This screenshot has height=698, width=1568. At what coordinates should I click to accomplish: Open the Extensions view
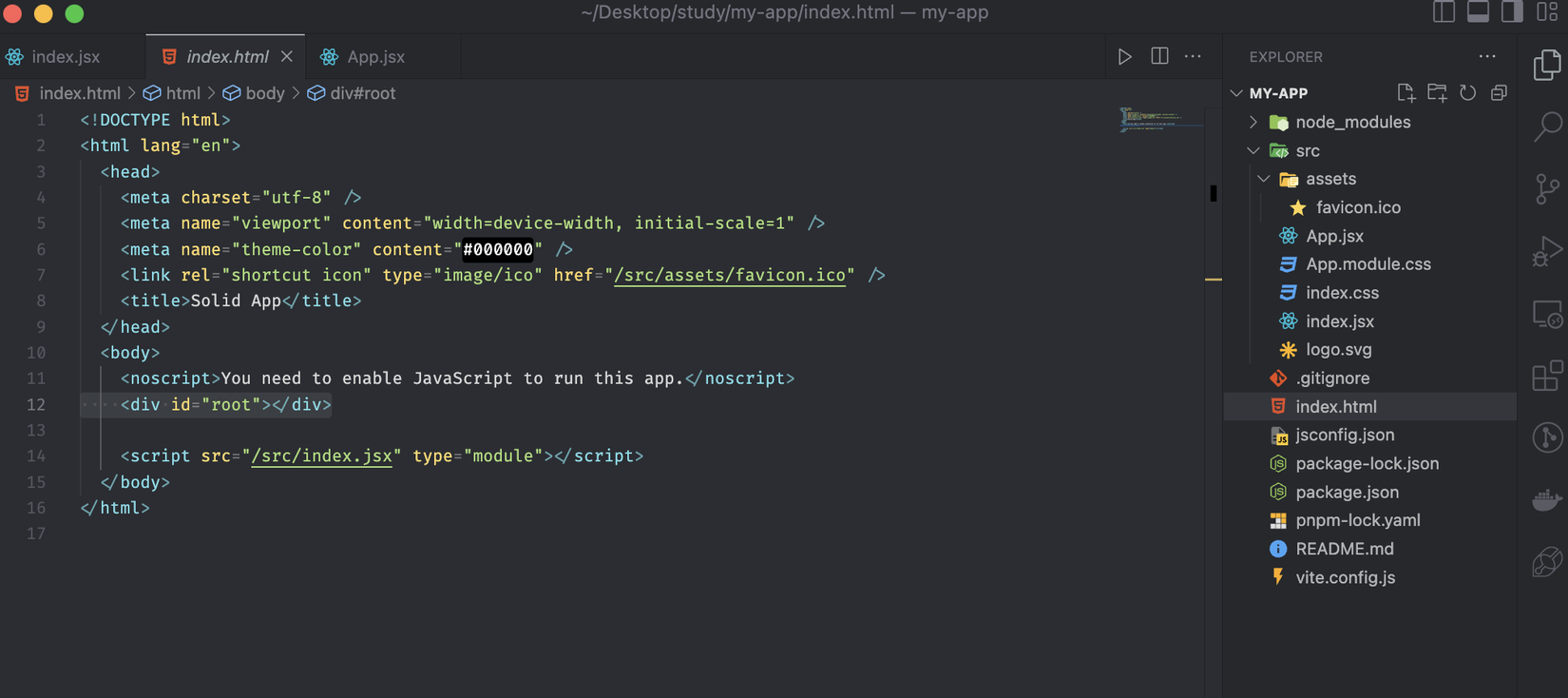pyautogui.click(x=1547, y=376)
